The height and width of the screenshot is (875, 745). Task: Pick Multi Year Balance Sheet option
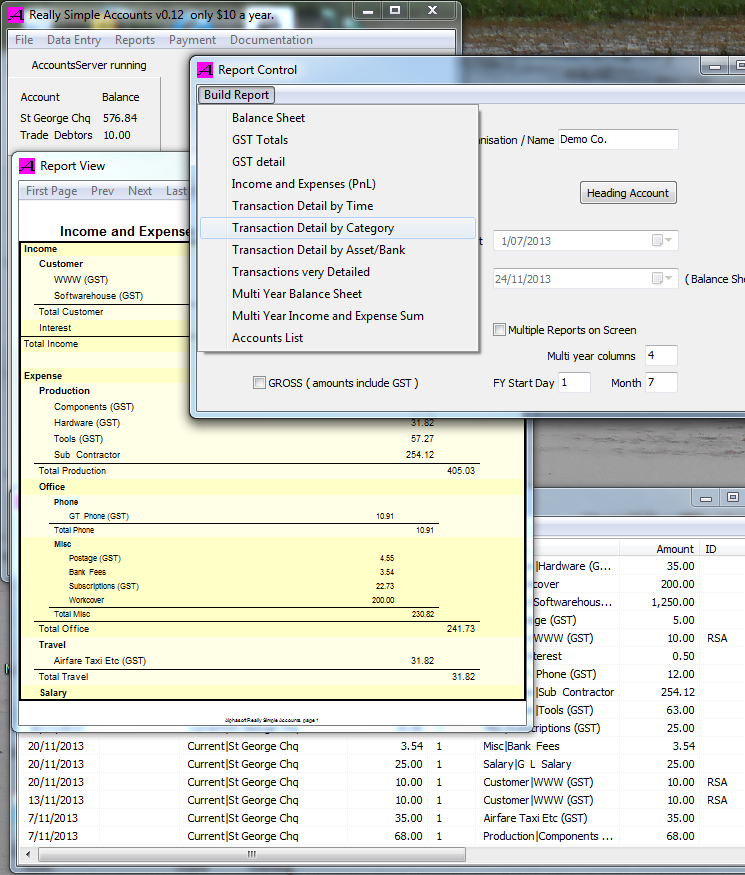tap(297, 294)
